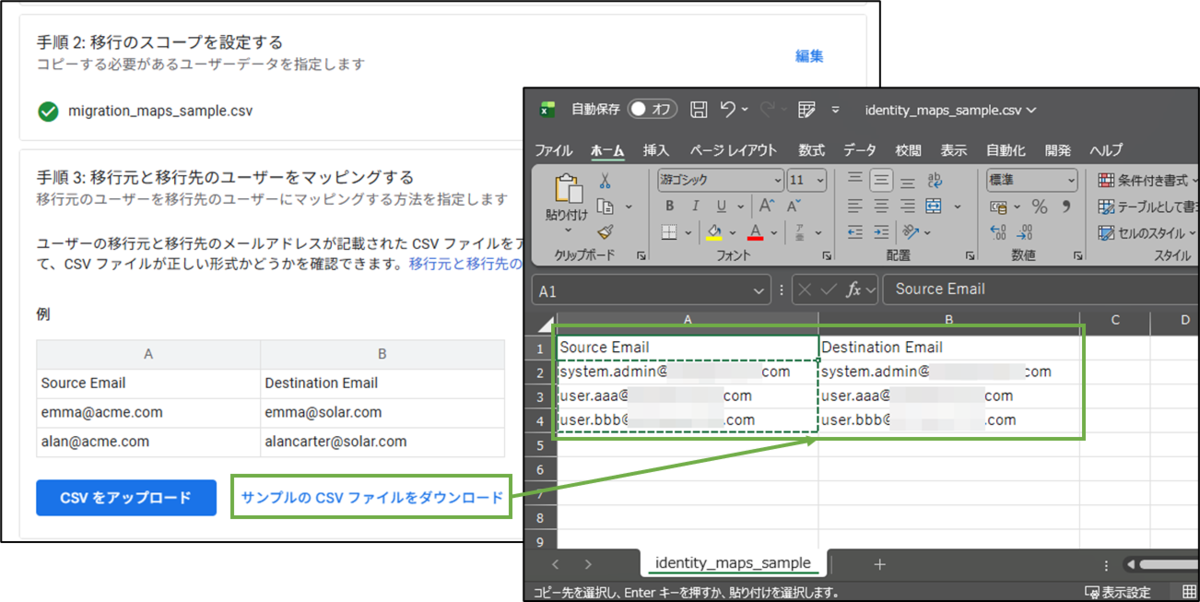
Task: Click the cell borders icon
Action: 669,233
